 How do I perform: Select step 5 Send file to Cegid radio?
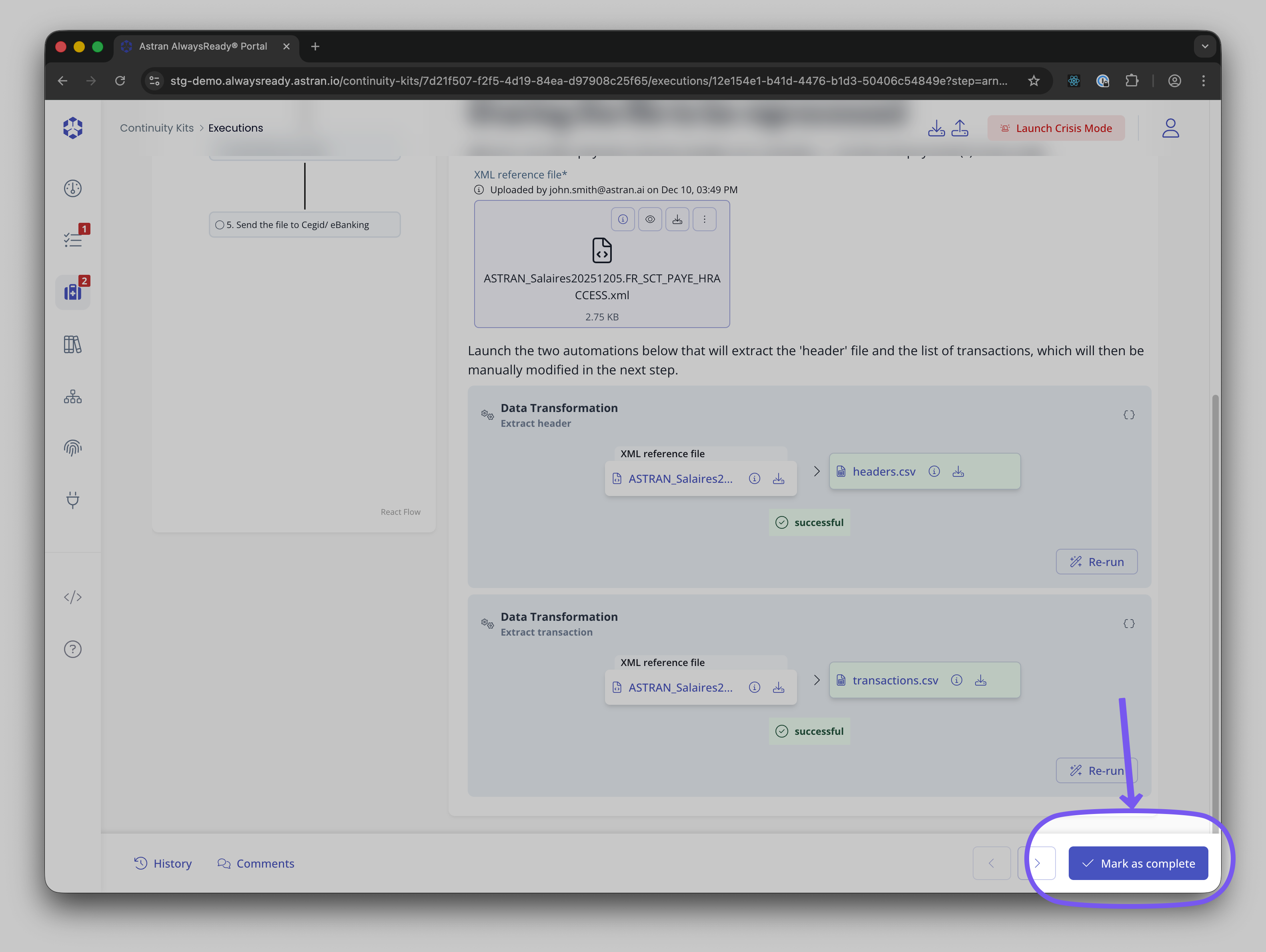point(220,225)
